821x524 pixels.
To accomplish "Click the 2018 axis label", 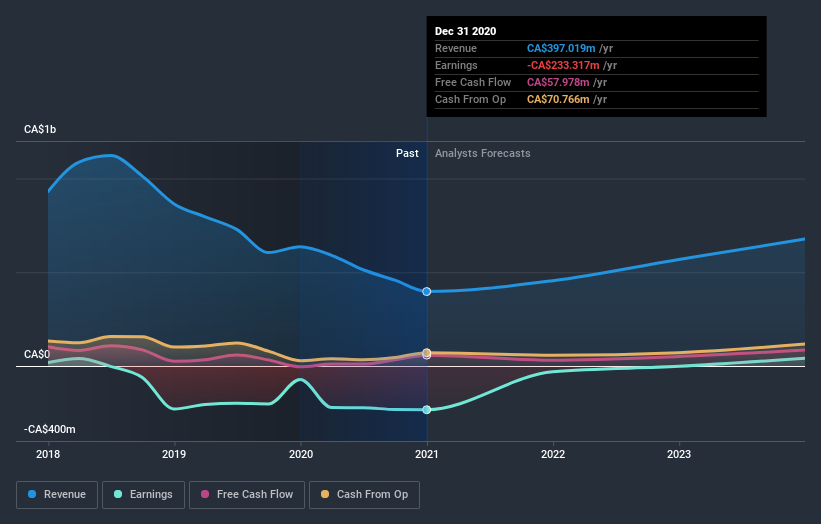I will [48, 454].
